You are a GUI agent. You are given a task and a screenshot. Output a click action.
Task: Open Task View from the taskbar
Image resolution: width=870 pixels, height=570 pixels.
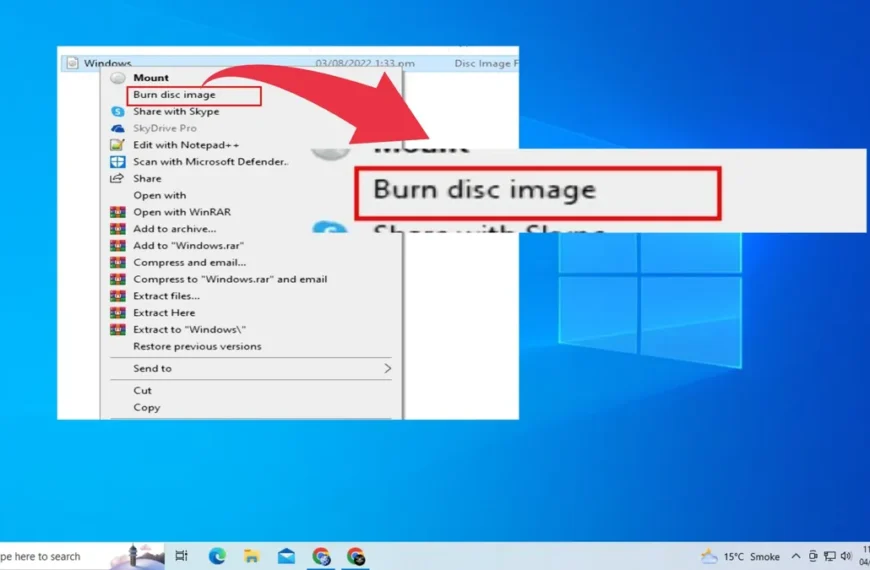click(181, 556)
